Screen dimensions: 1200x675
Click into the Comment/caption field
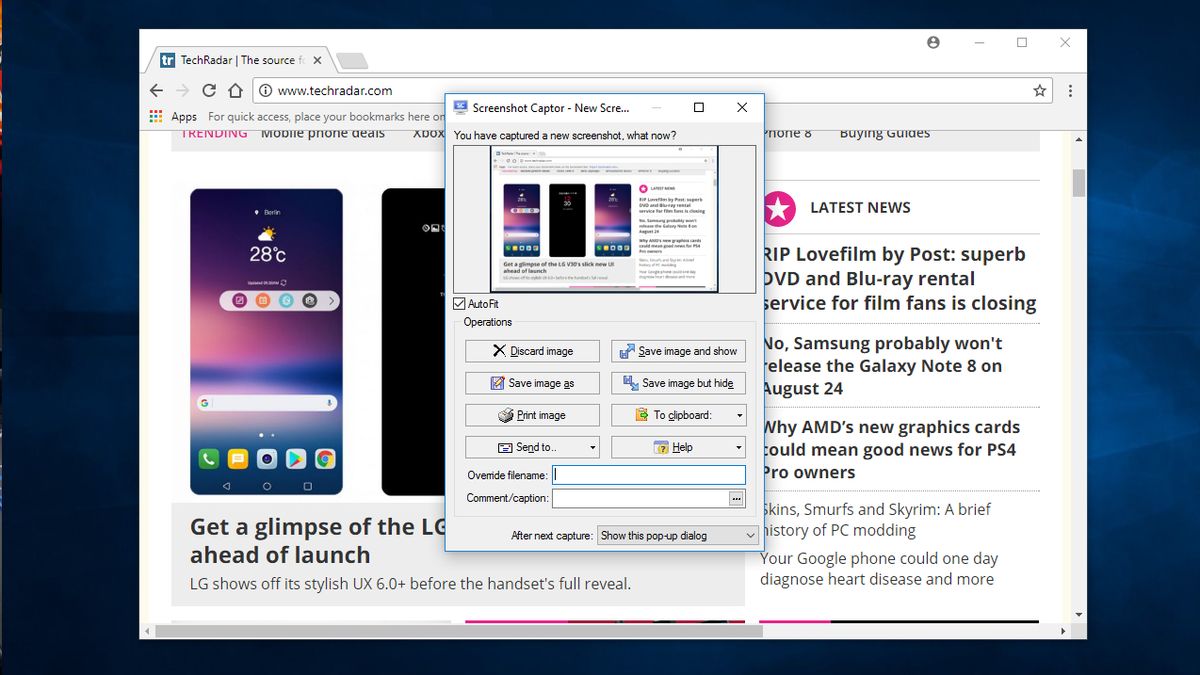(x=640, y=498)
